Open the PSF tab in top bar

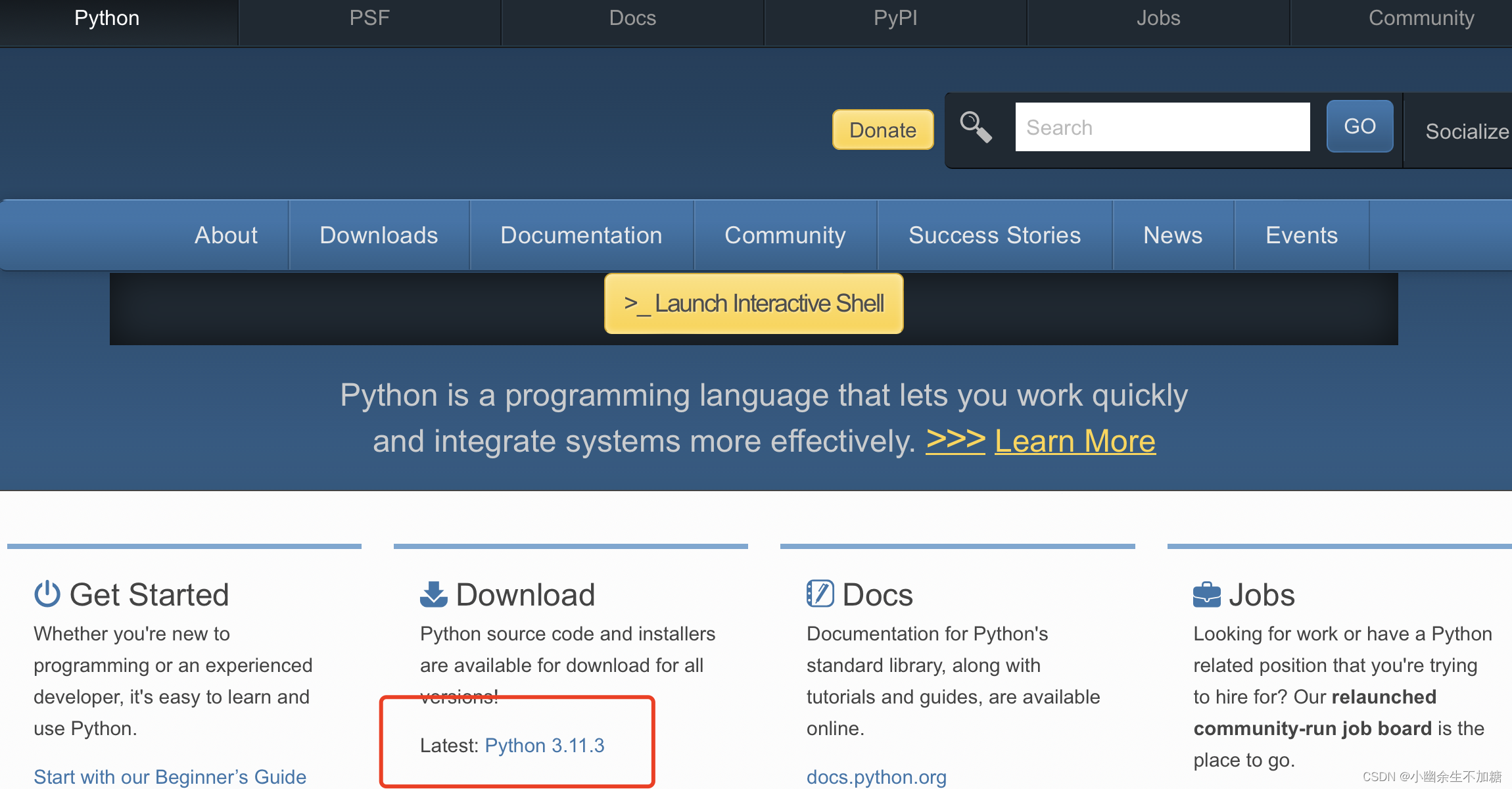[369, 18]
